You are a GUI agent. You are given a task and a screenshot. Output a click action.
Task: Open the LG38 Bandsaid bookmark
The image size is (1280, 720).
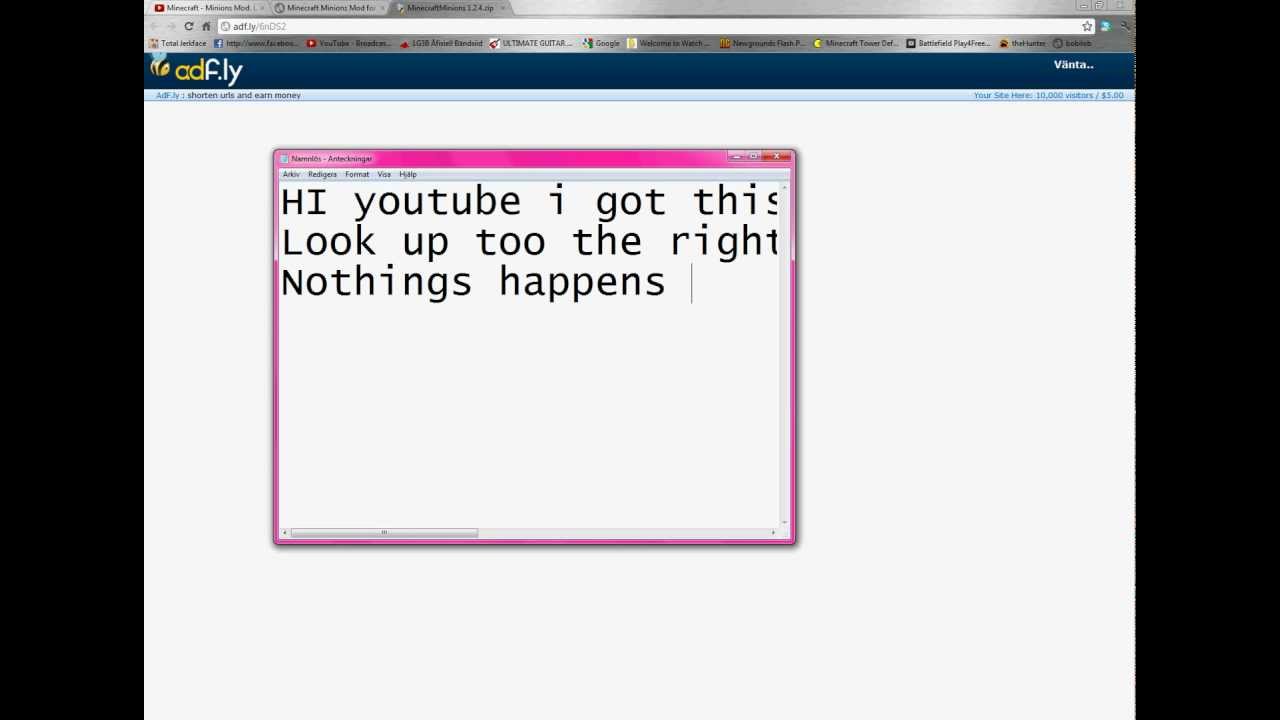(440, 43)
